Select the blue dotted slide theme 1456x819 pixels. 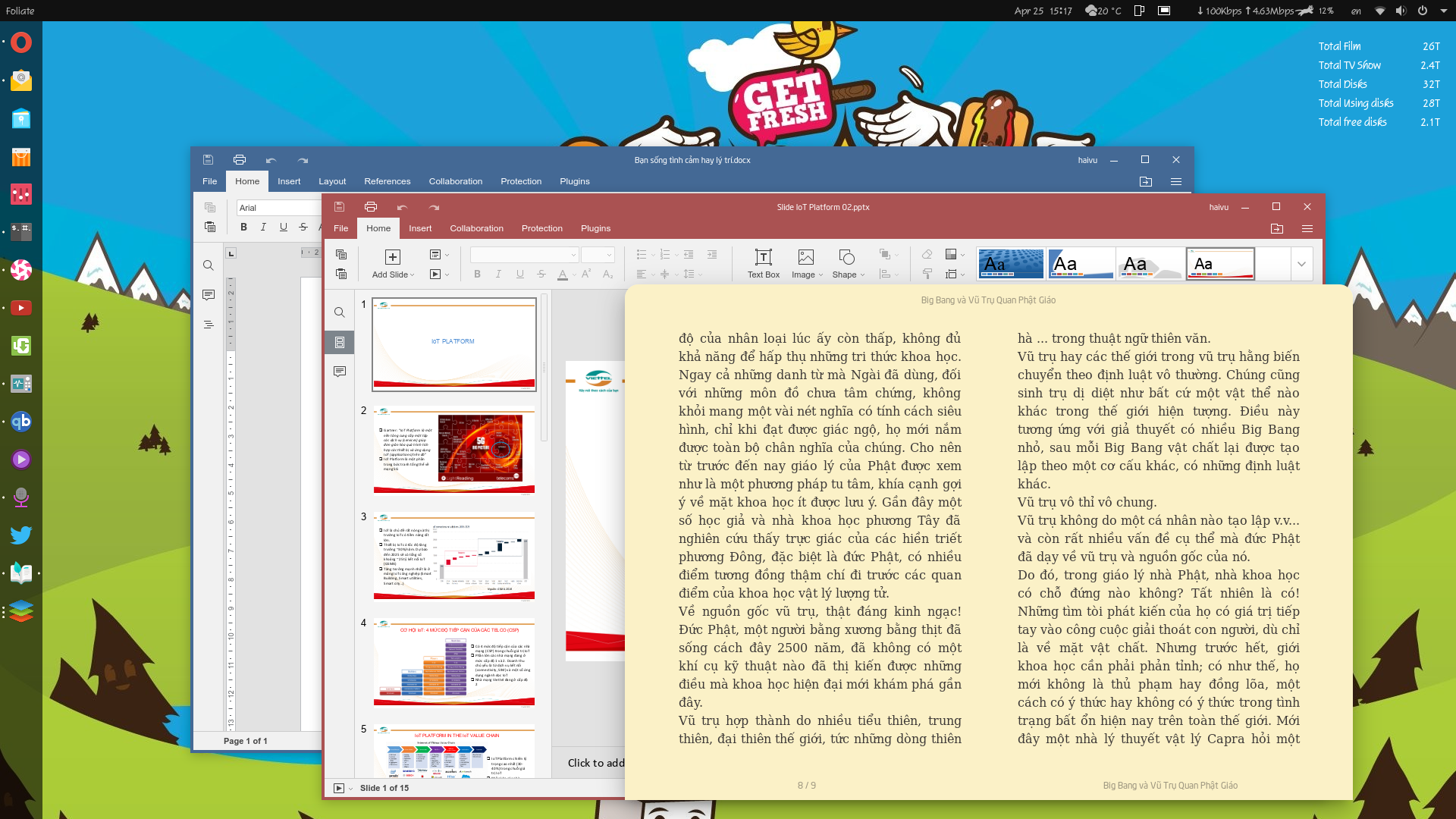(1011, 264)
